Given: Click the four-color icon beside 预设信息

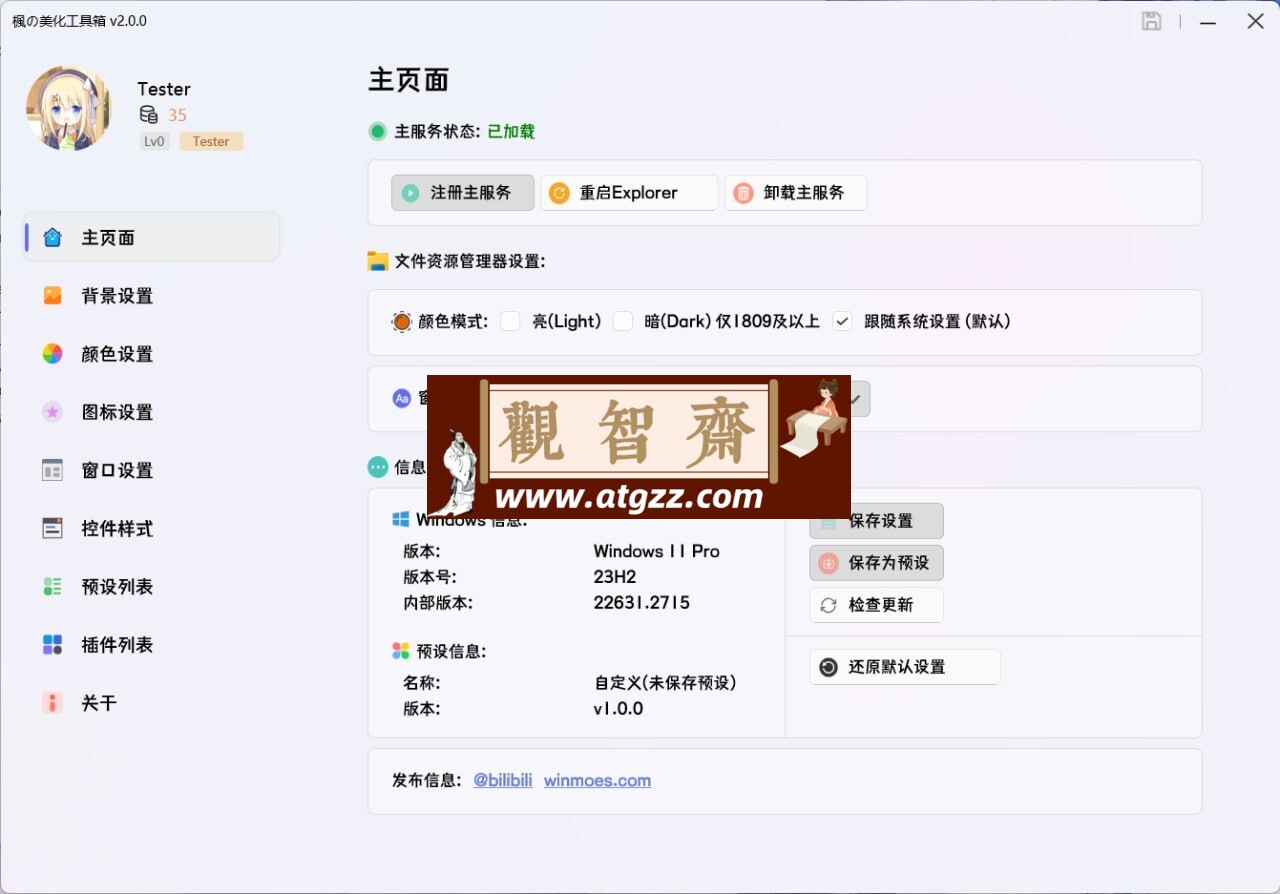Looking at the screenshot, I should [x=401, y=651].
